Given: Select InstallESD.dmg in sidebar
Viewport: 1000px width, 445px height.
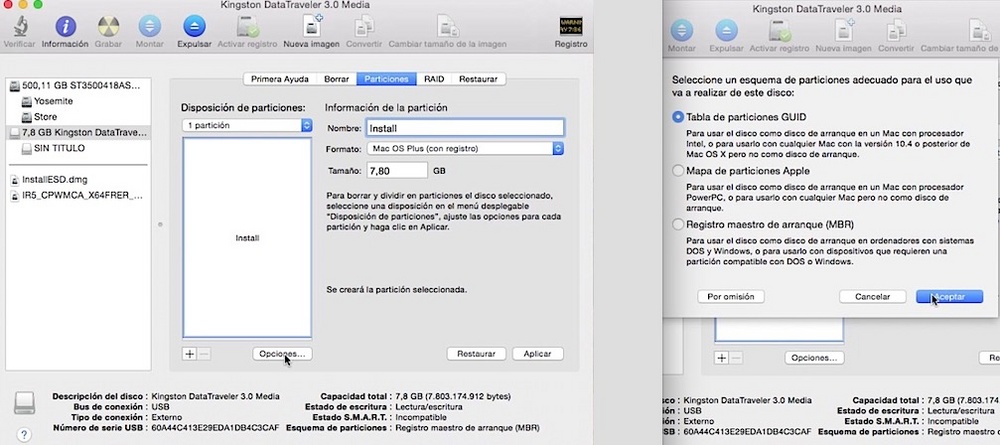Looking at the screenshot, I should click(x=78, y=180).
